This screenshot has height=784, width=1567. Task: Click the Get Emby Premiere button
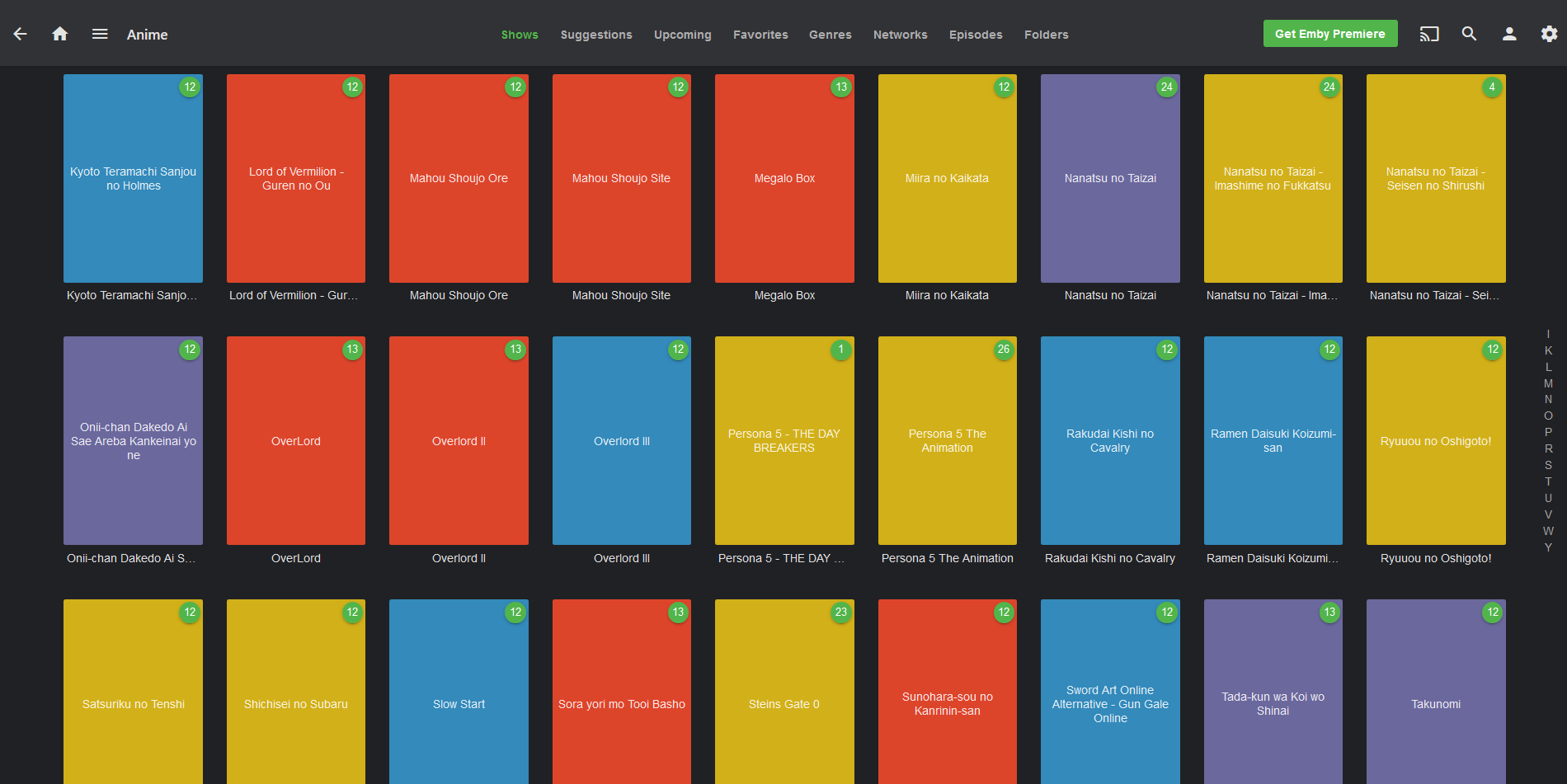tap(1330, 34)
